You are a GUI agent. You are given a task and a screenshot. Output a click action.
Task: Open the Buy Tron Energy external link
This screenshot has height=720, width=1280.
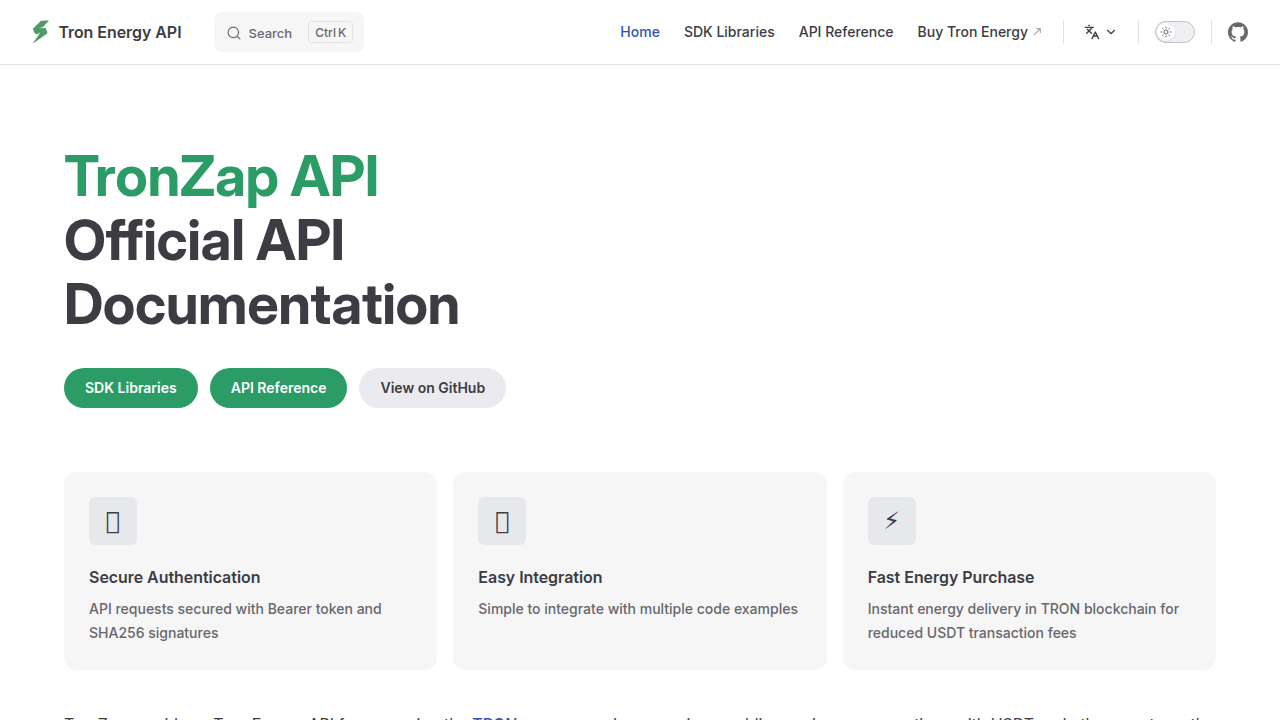(x=979, y=32)
